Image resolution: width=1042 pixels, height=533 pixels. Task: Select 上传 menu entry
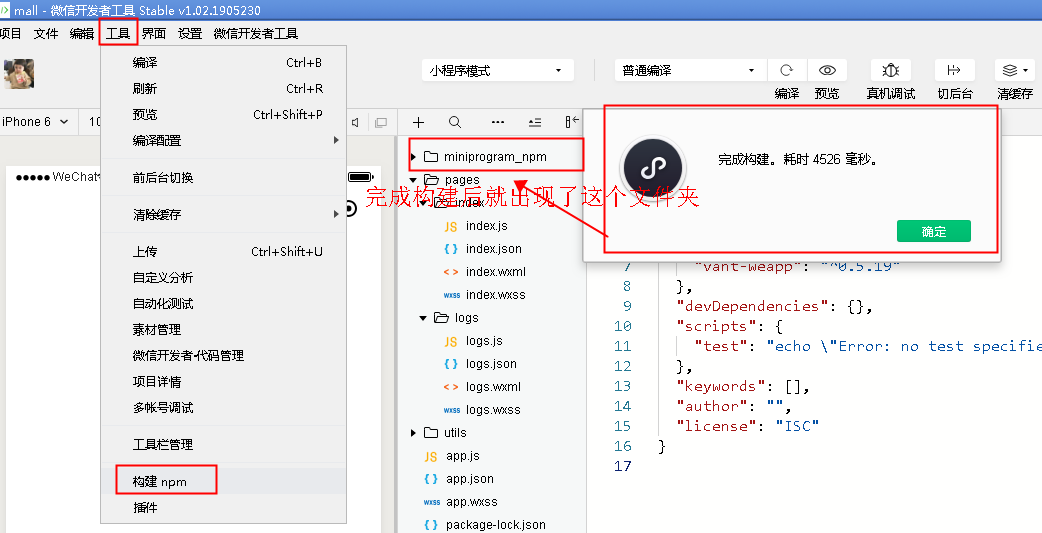[224, 251]
